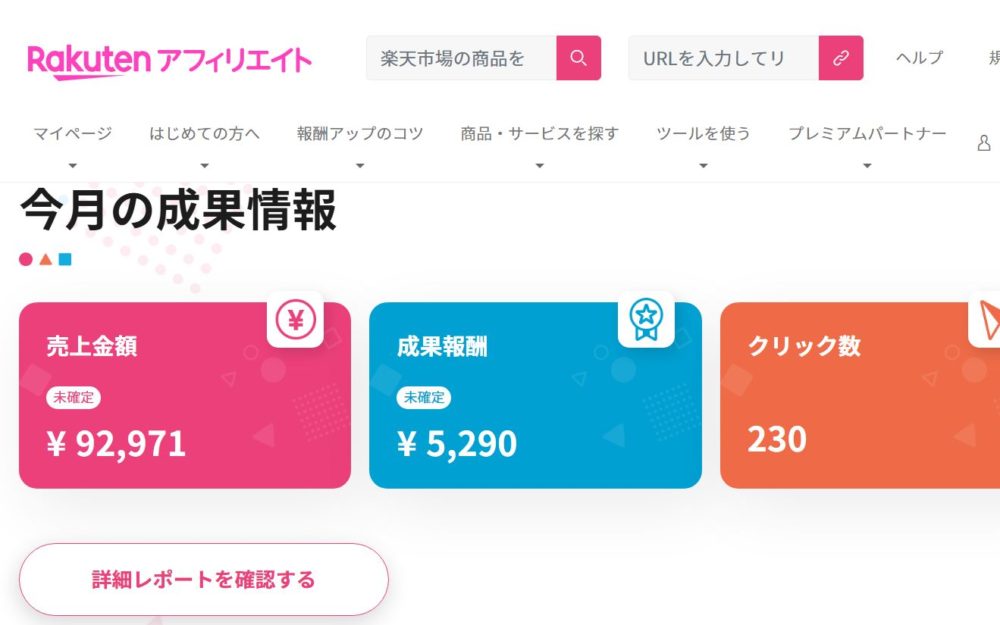1000x625 pixels.
Task: Click the user account icon in navigation
Action: (983, 143)
